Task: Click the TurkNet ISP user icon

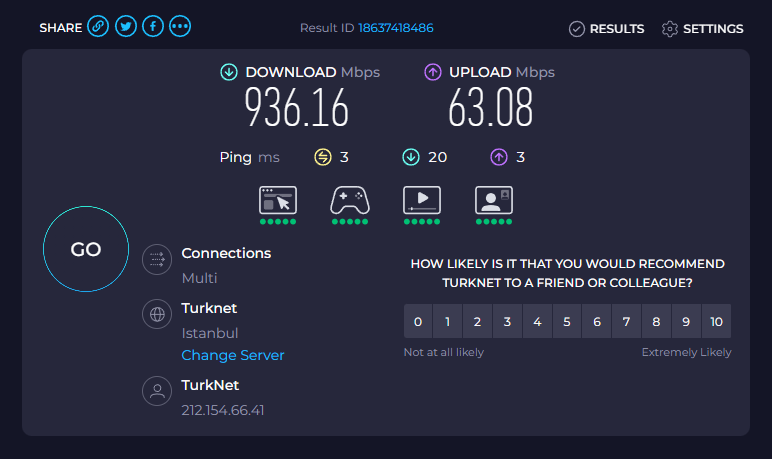Action: [157, 391]
